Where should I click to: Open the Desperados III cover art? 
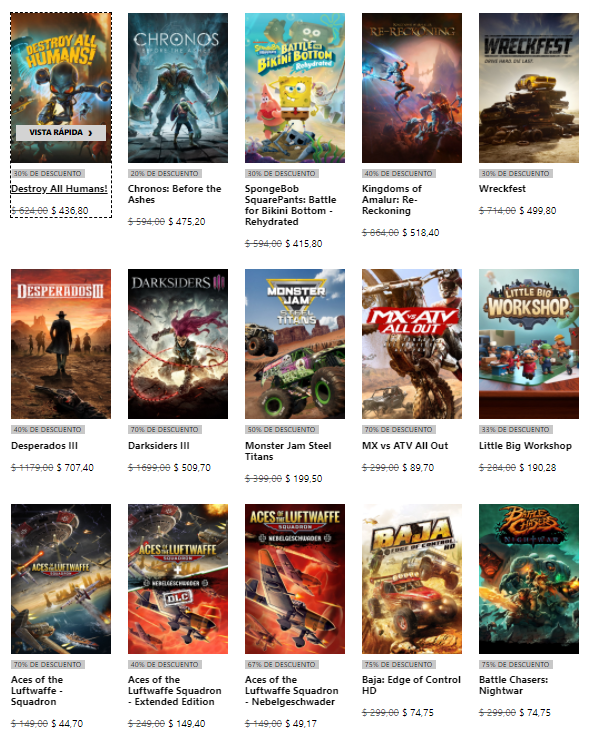pos(61,344)
